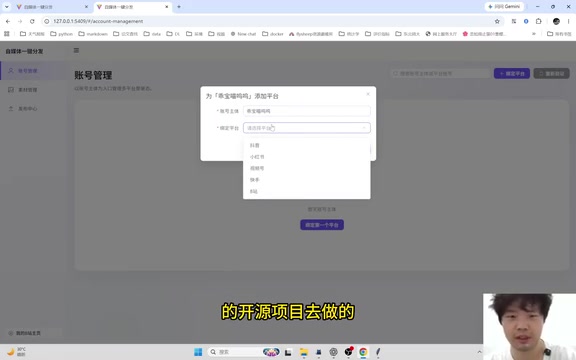Click the account search box
This screenshot has width=576, height=360.
click(x=440, y=73)
